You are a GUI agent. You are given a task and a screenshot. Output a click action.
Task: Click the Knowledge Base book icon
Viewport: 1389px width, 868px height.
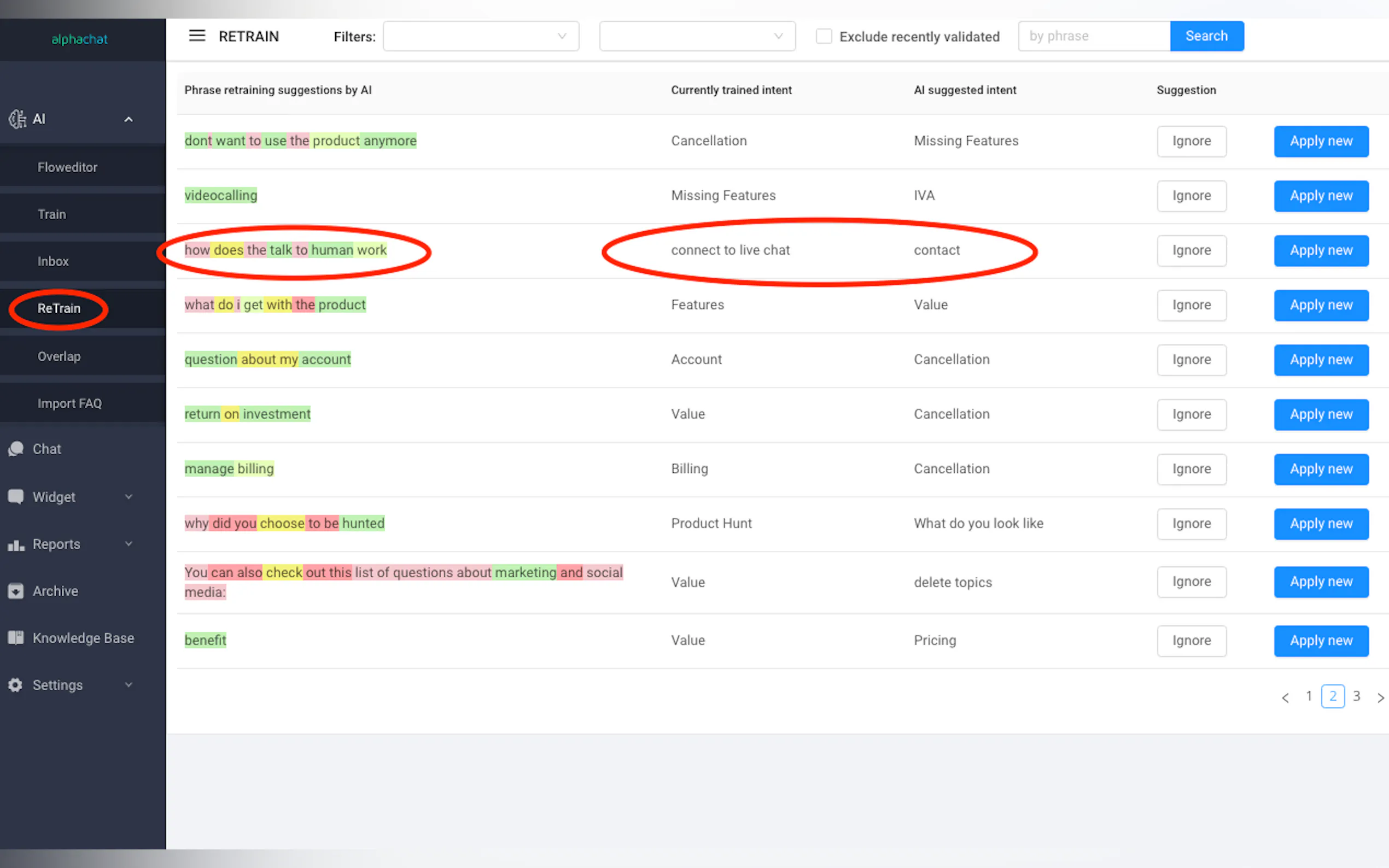pyautogui.click(x=16, y=638)
